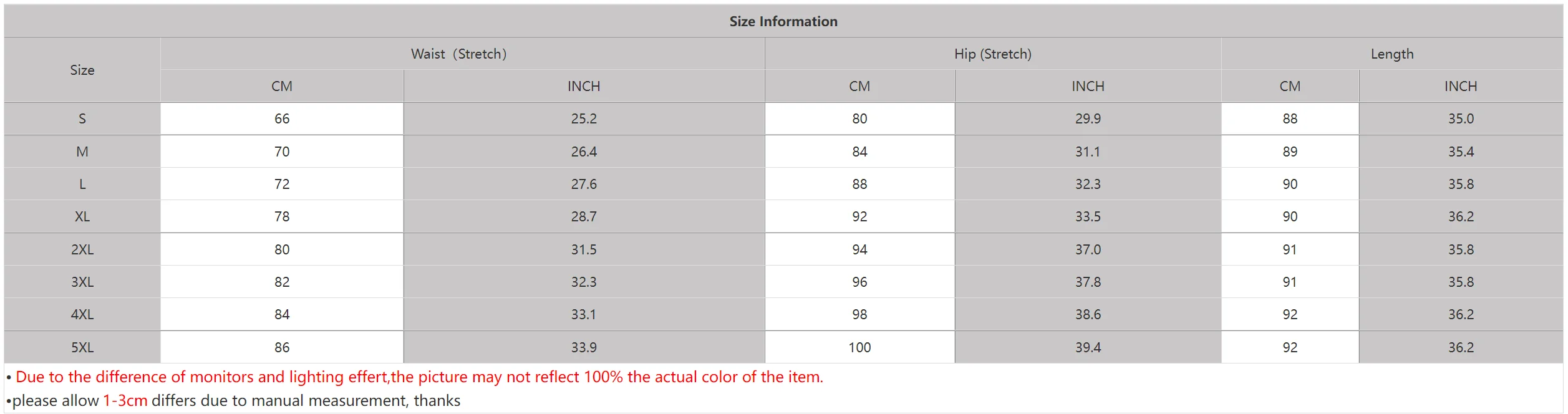This screenshot has width=1568, height=414.
Task: Select the Length column header
Action: (1391, 54)
